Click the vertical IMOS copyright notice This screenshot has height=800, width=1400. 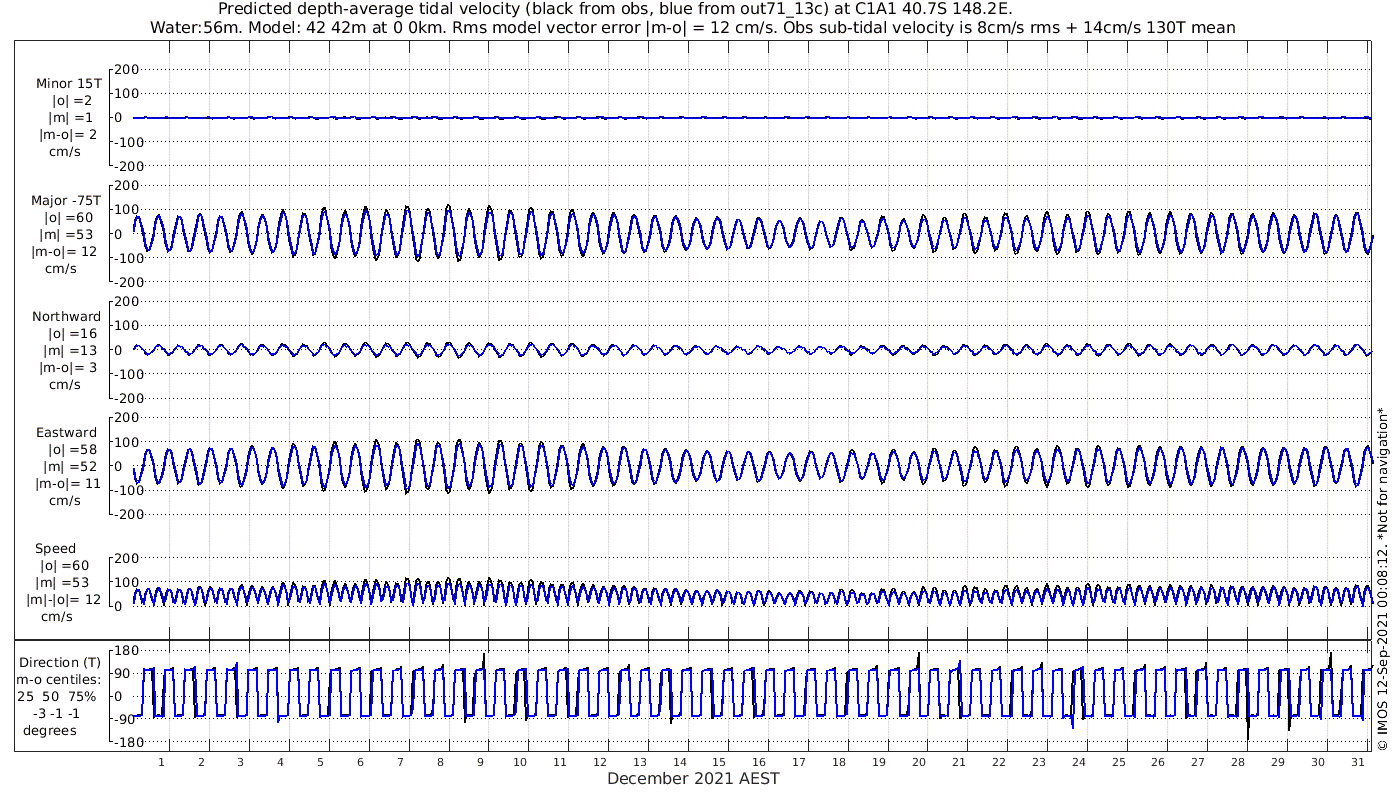tap(1383, 579)
